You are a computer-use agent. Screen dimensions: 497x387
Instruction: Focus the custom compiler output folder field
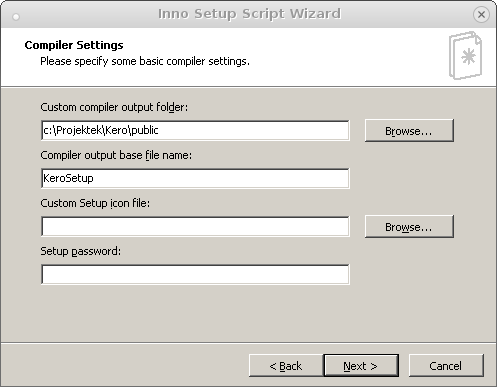coord(195,130)
